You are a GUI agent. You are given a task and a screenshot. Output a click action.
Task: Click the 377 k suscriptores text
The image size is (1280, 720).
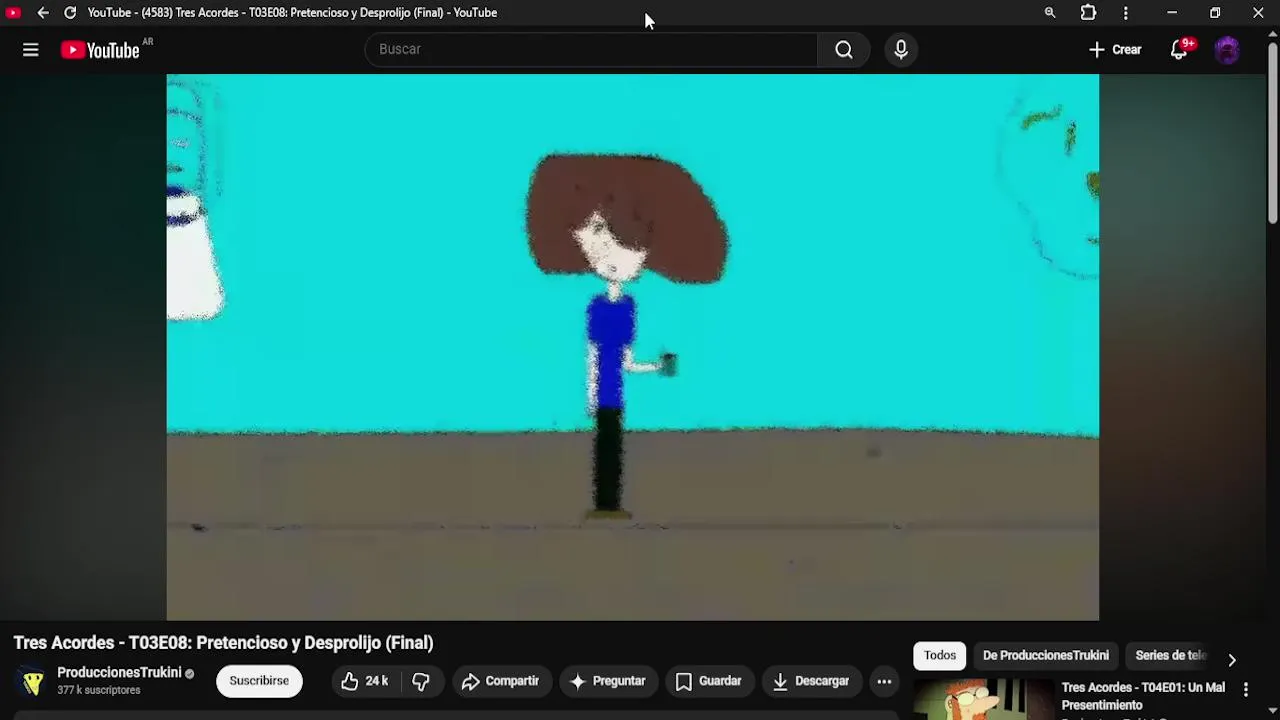tap(98, 690)
